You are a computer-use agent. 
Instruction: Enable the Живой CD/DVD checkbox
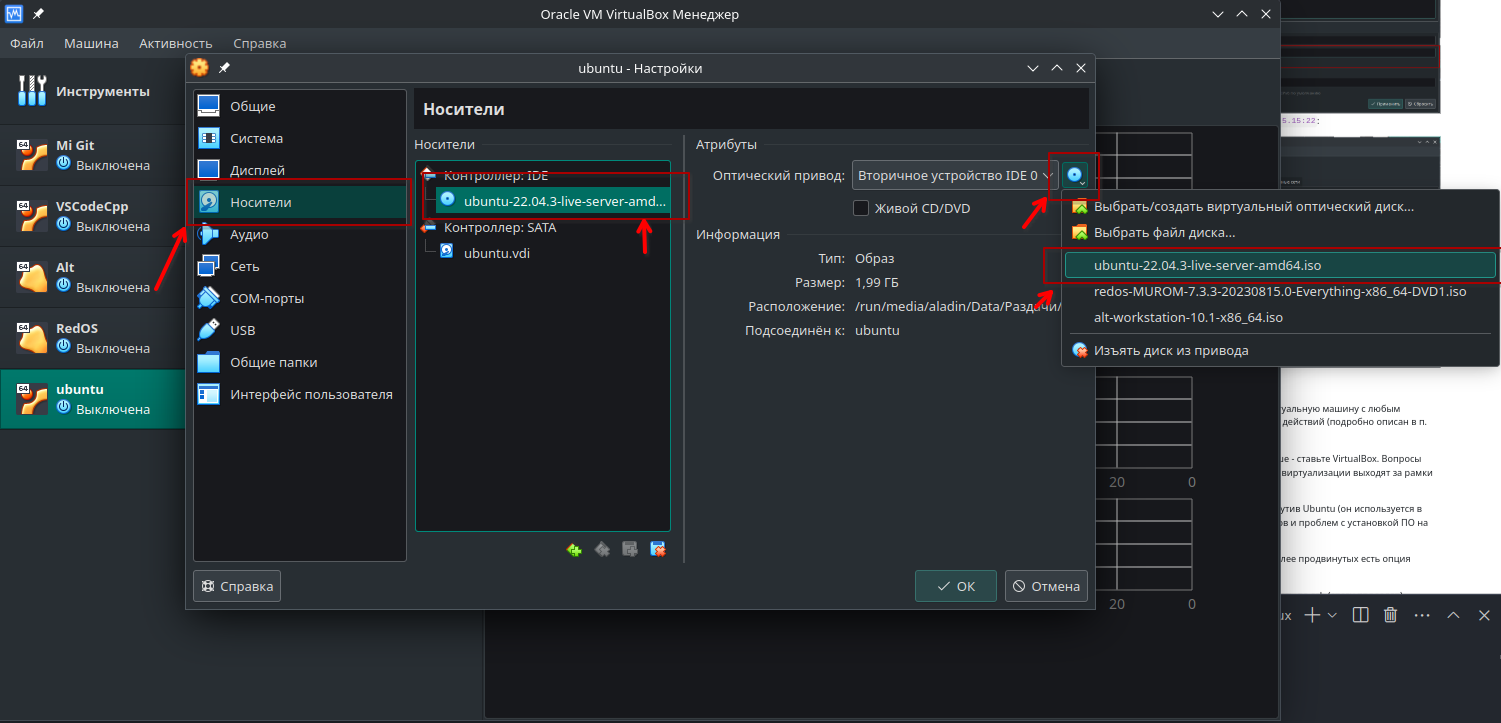pos(860,208)
